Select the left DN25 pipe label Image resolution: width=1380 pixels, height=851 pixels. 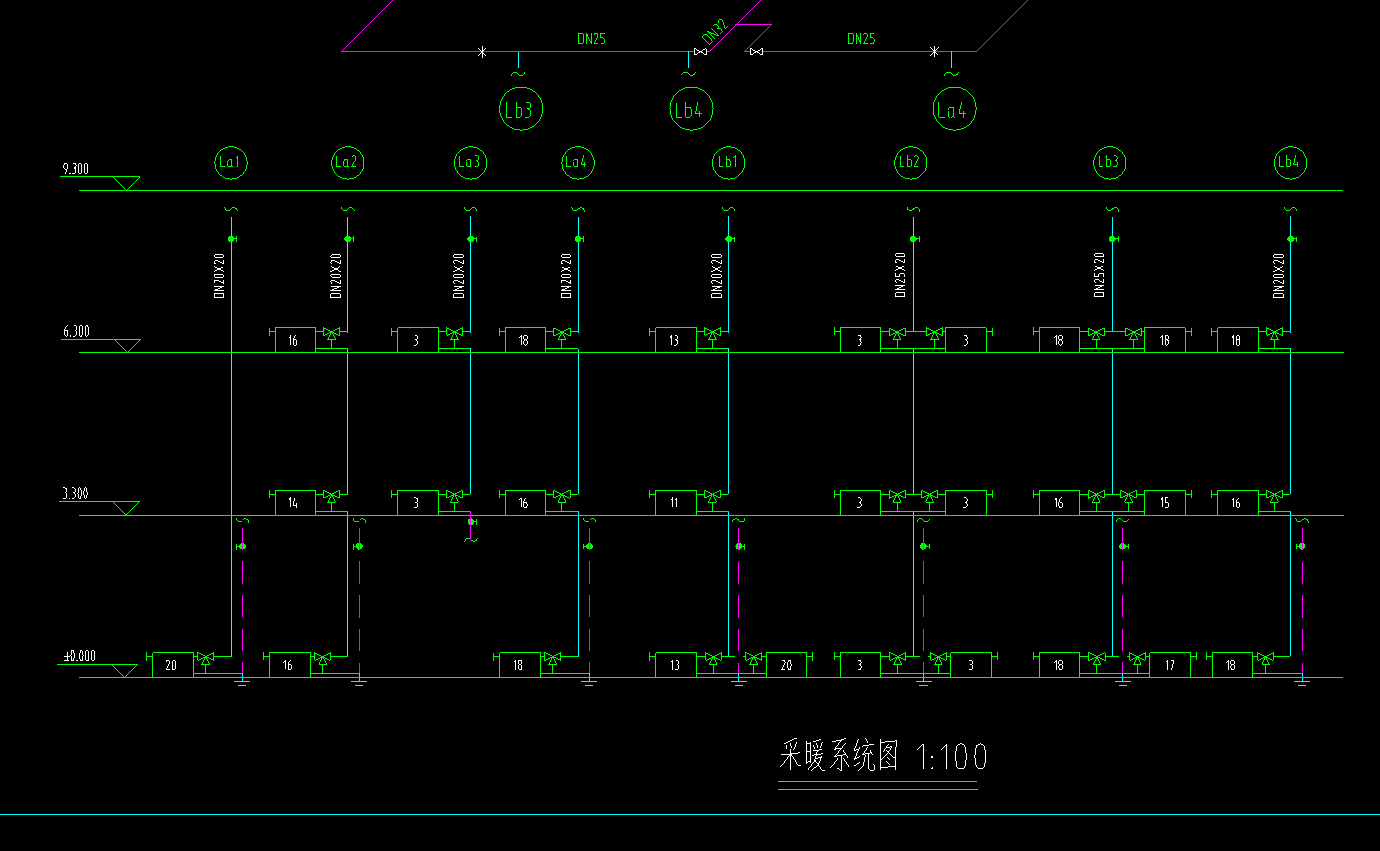coord(591,39)
